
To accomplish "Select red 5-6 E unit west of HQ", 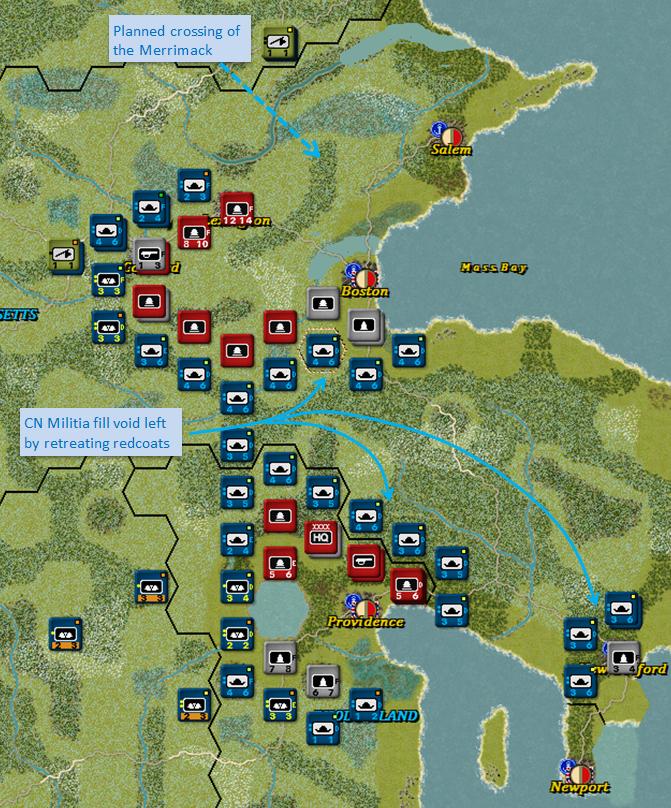I will point(280,563).
